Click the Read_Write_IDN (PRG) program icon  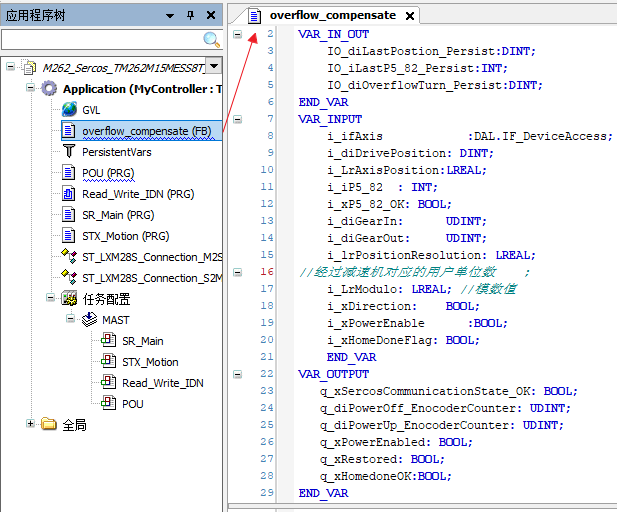pyautogui.click(x=69, y=194)
